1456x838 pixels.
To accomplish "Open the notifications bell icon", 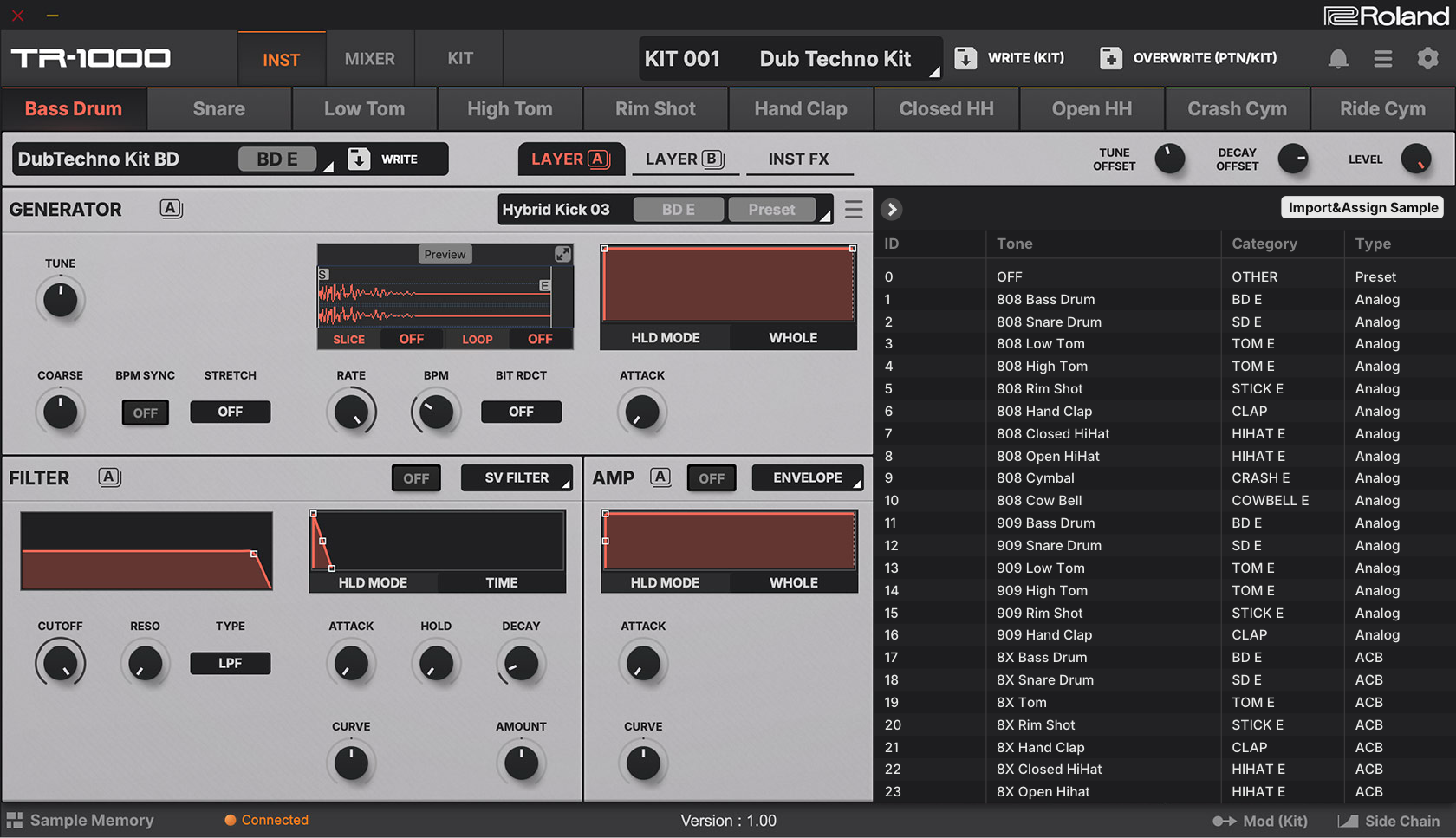I will [1338, 59].
